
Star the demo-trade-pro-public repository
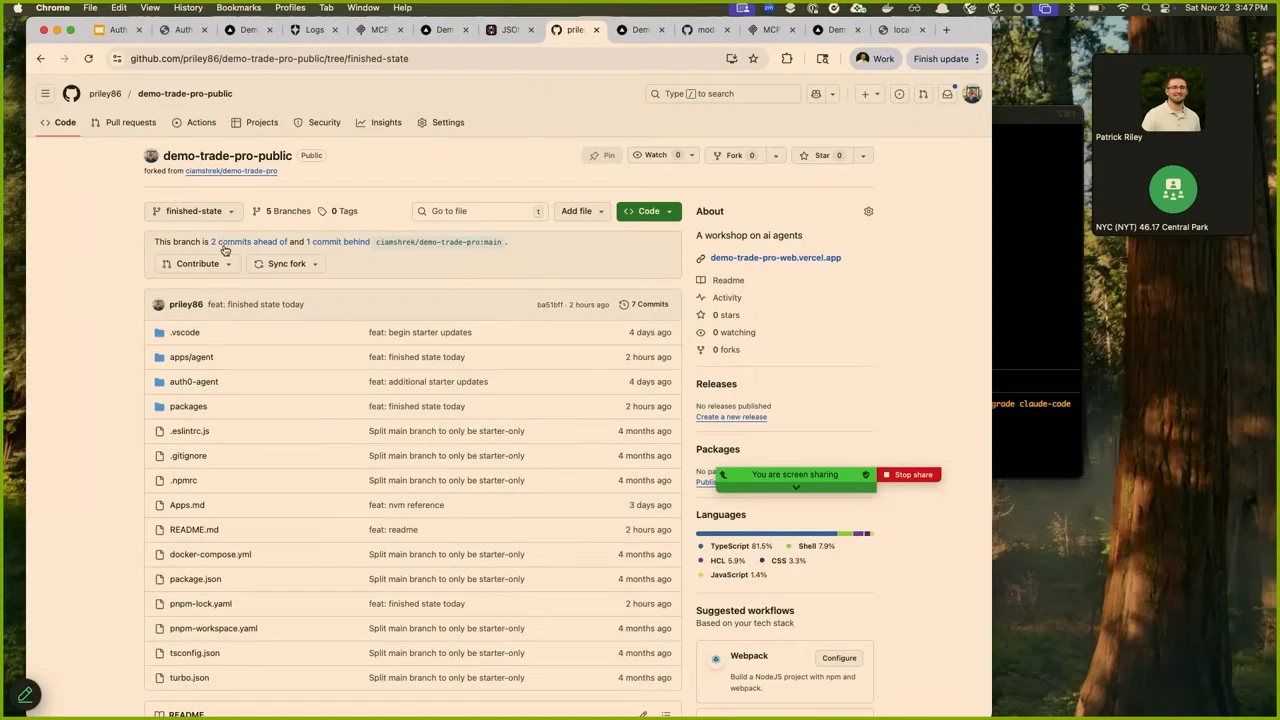pyautogui.click(x=821, y=155)
